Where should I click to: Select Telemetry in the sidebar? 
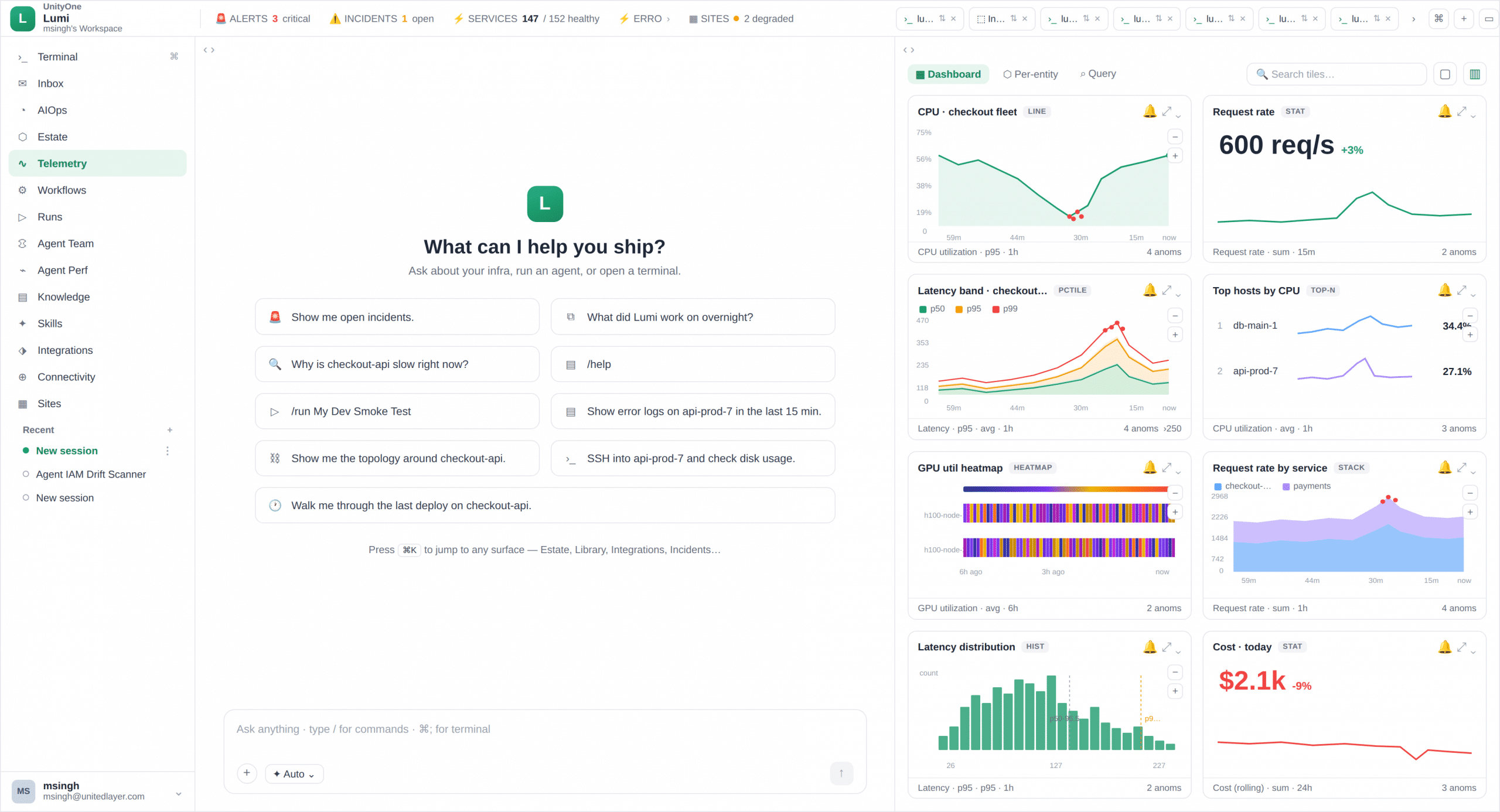(x=97, y=163)
